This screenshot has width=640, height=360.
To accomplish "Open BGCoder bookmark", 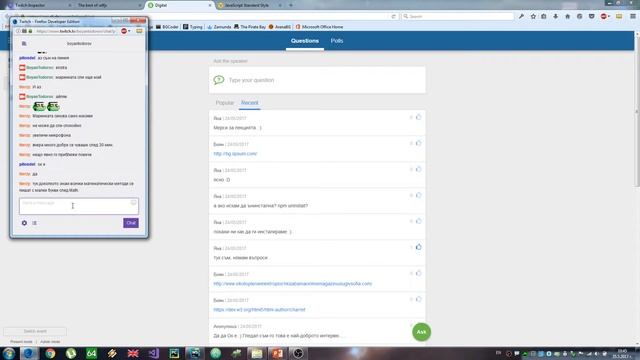I will tap(168, 27).
